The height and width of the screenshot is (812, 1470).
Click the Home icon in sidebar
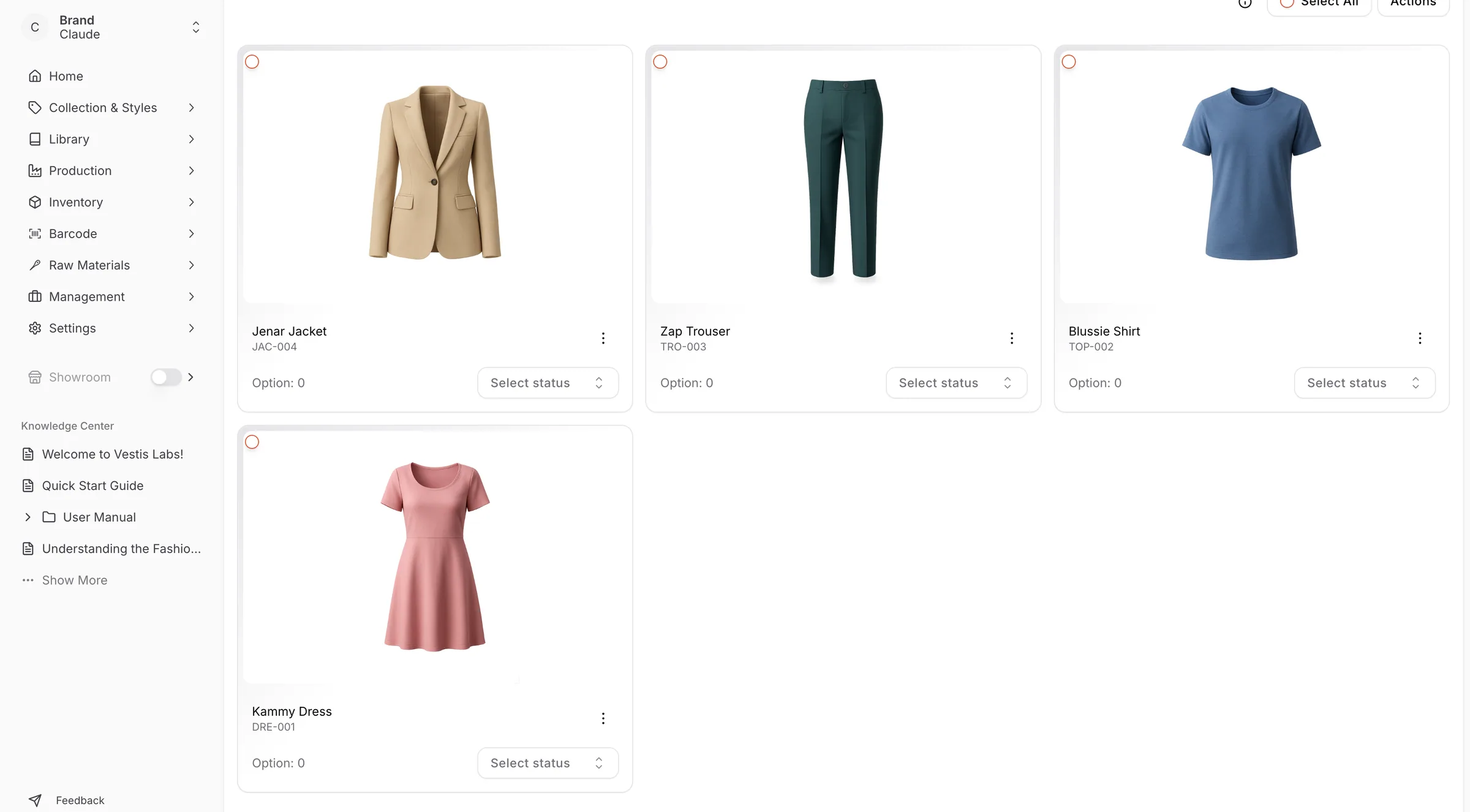pyautogui.click(x=35, y=76)
